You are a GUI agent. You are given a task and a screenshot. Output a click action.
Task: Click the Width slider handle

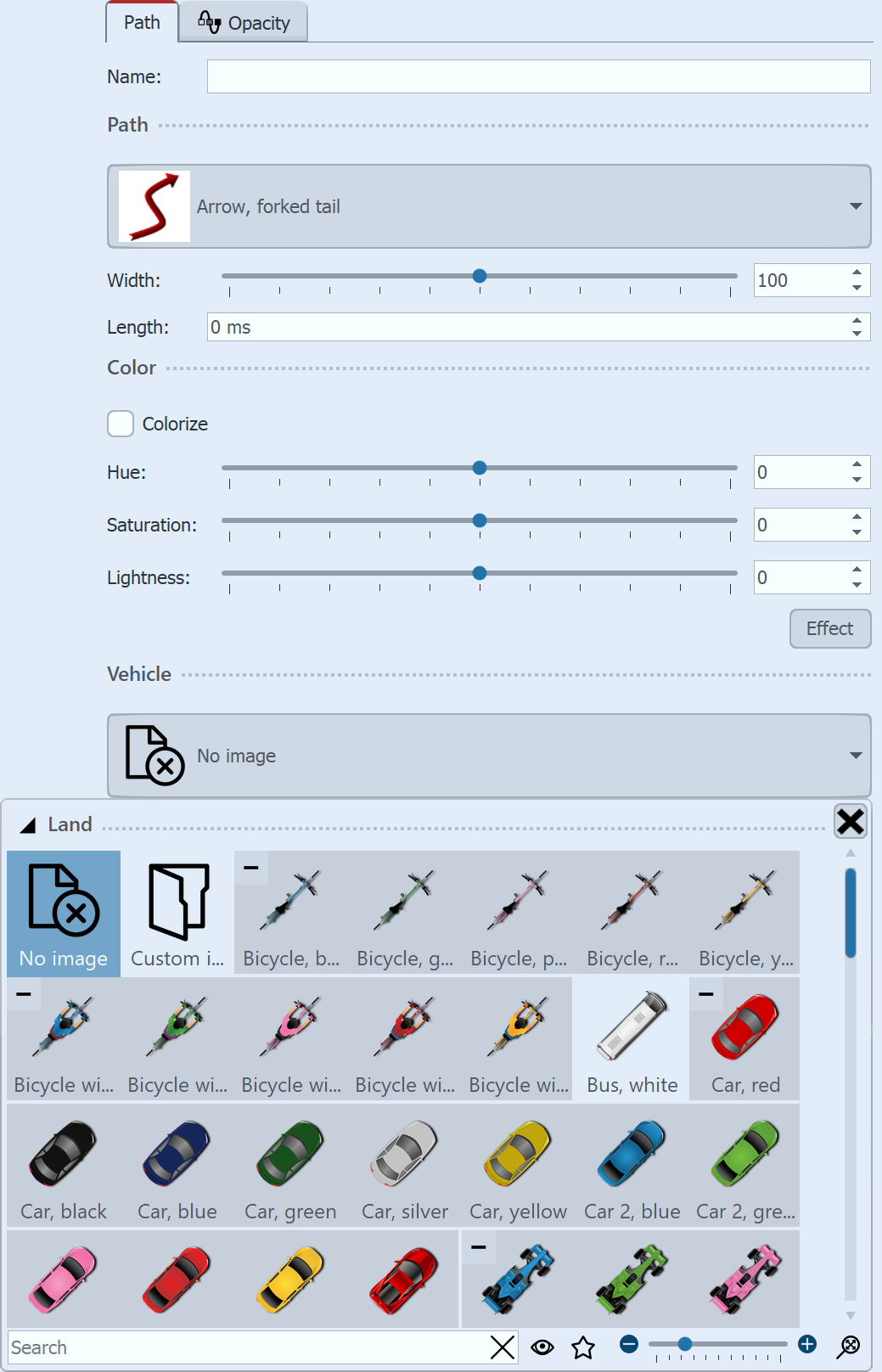click(480, 276)
